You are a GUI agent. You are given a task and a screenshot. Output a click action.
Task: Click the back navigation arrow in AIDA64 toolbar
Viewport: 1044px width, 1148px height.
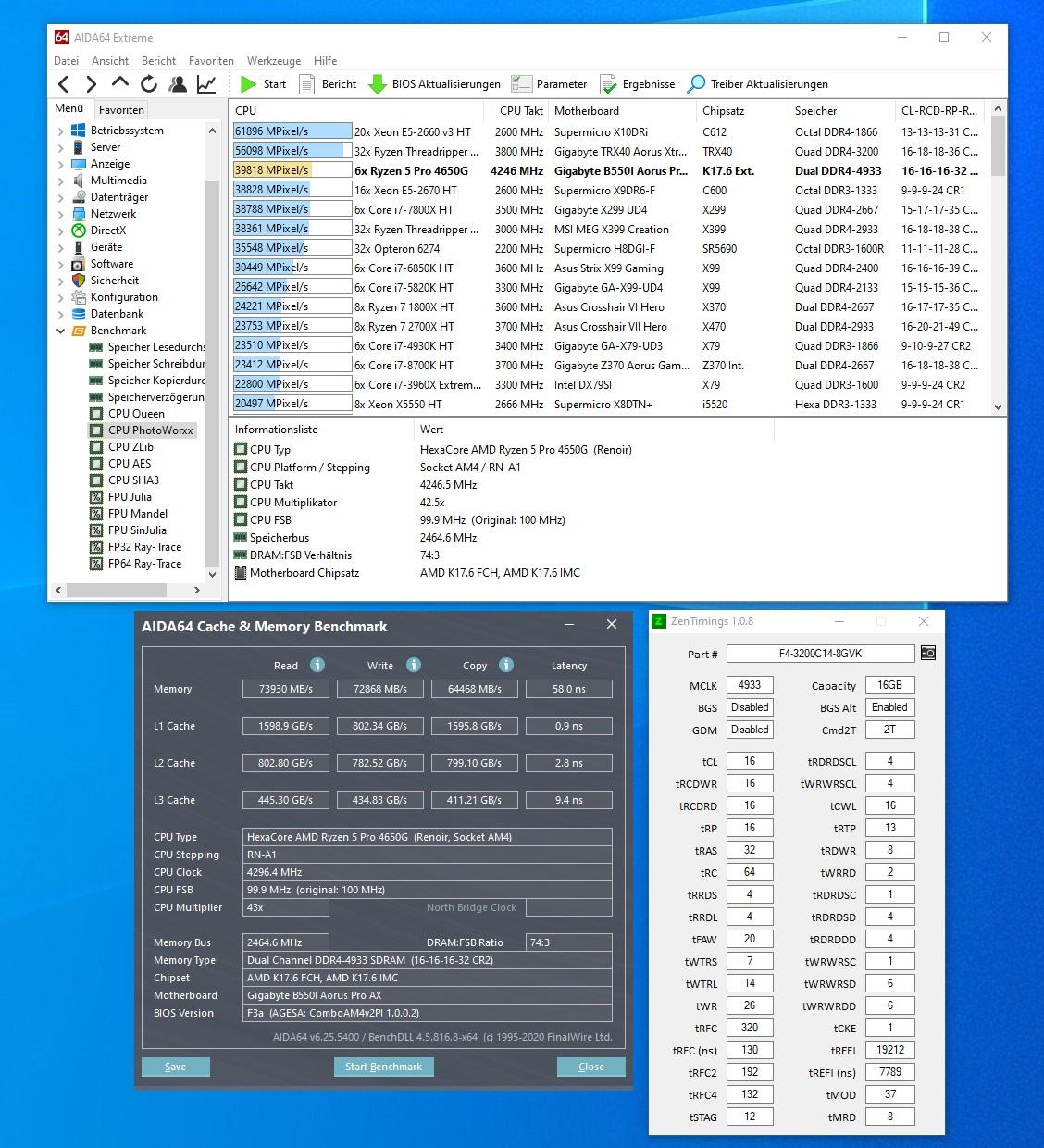[x=63, y=84]
